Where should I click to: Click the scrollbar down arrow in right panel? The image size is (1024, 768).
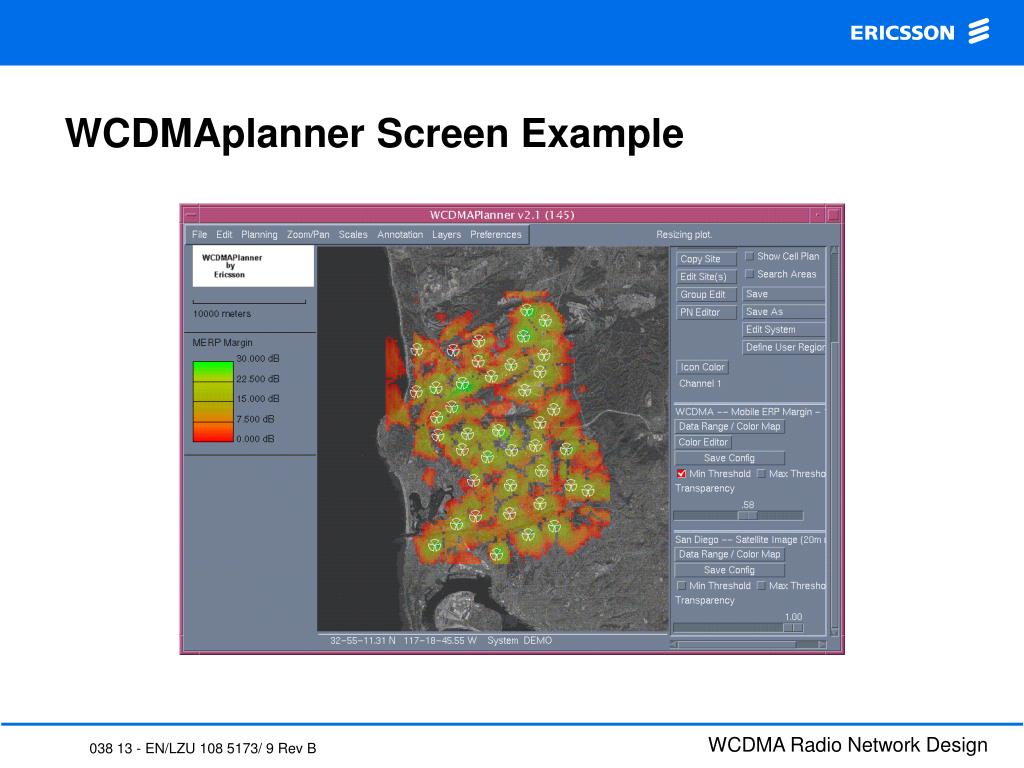pyautogui.click(x=834, y=632)
